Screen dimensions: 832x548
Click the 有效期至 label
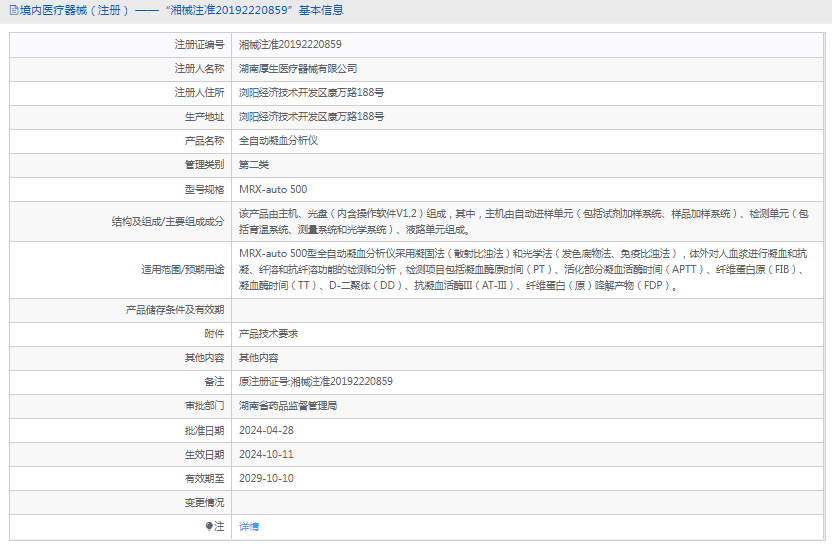pos(204,479)
